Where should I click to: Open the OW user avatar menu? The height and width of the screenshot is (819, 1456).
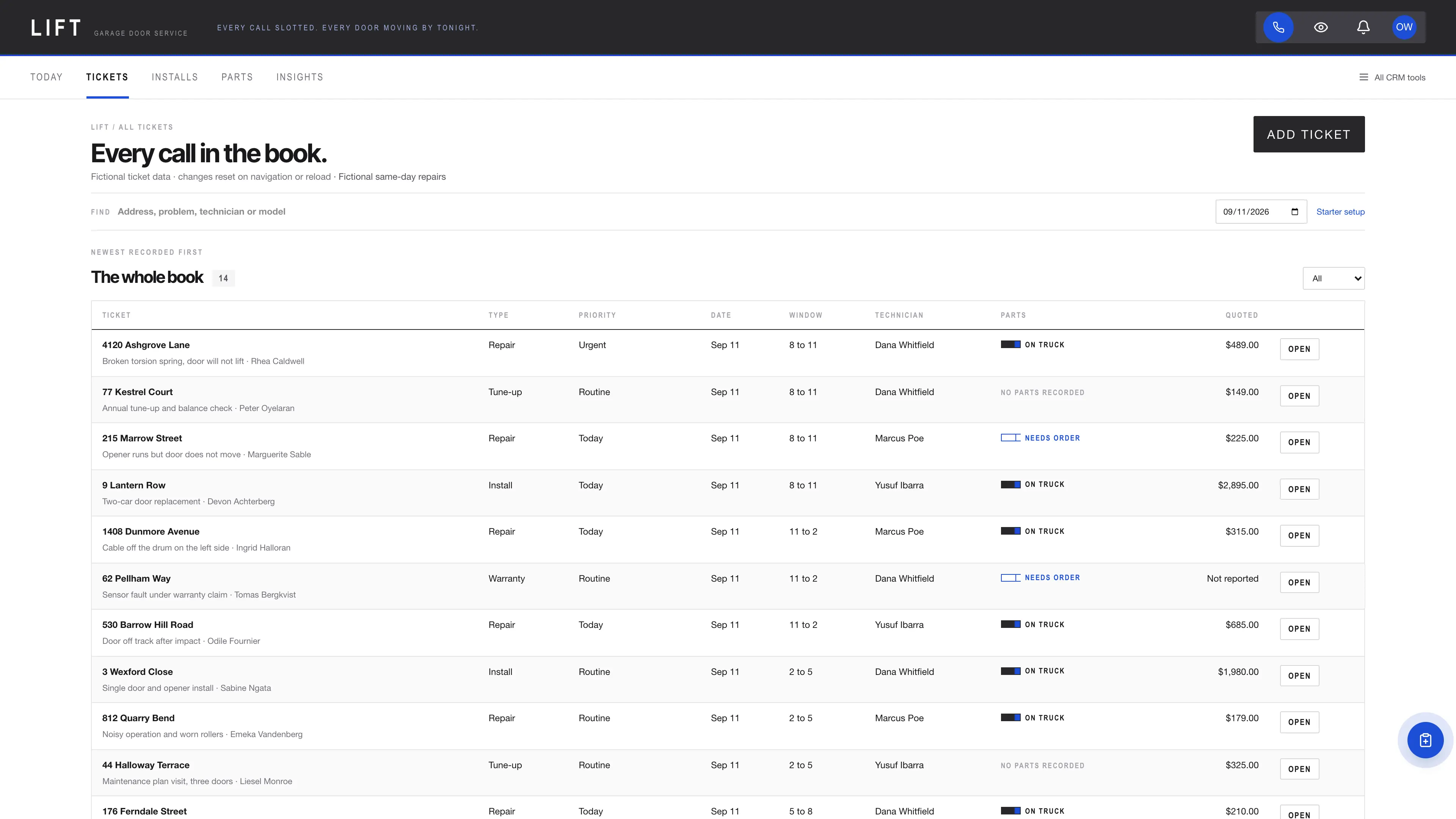[x=1404, y=27]
